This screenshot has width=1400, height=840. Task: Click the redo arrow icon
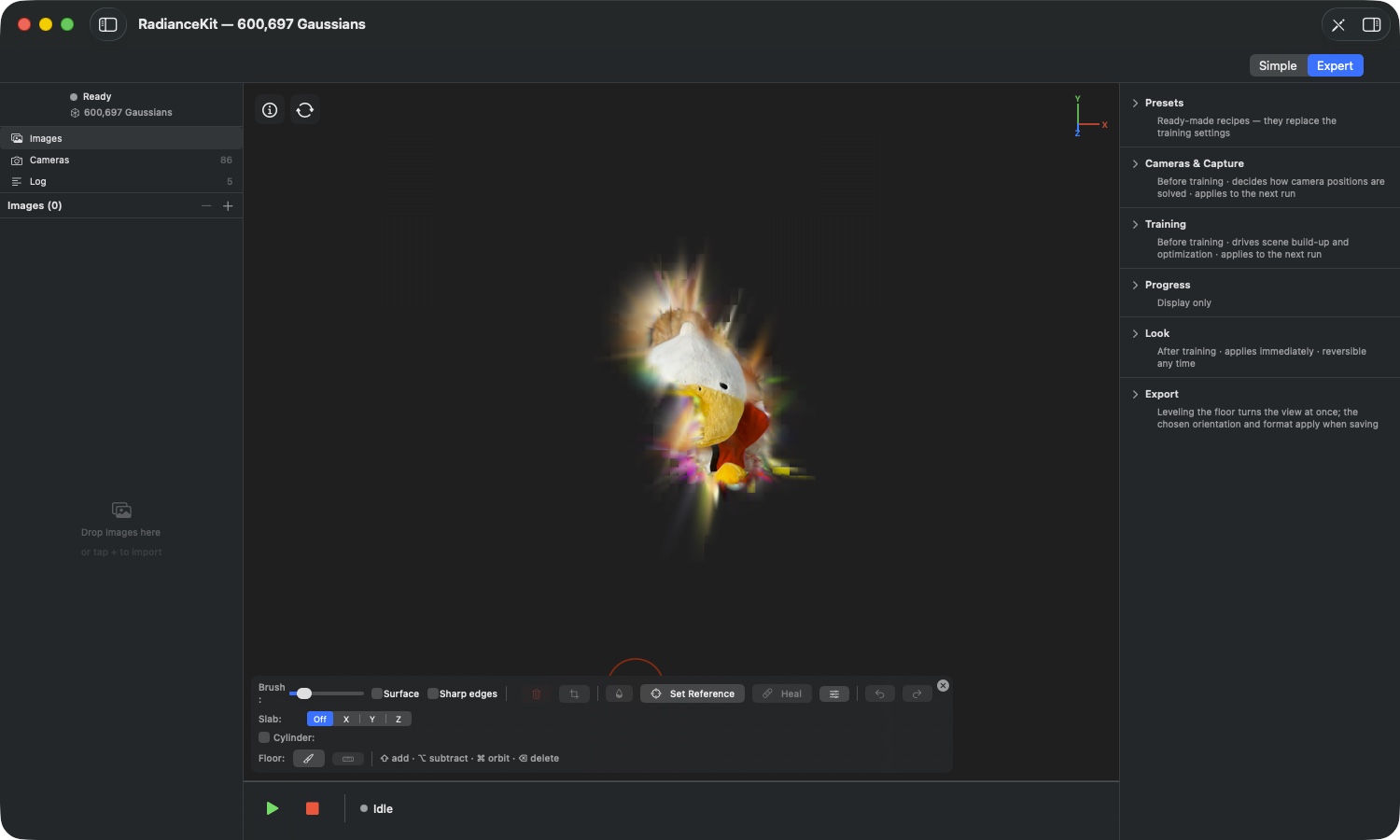pos(917,693)
